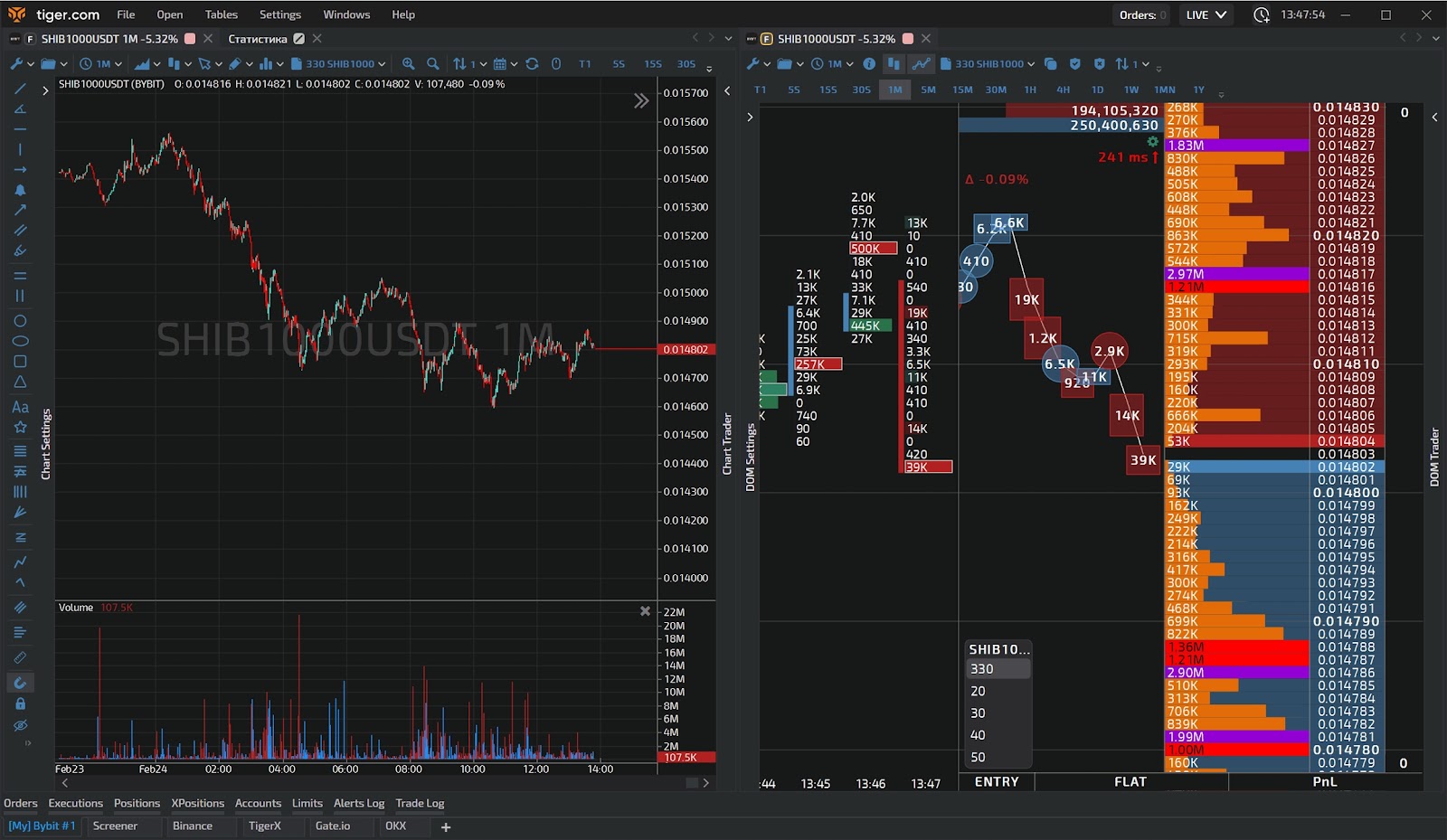Open calendar dropdown in chart toolbar
The height and width of the screenshot is (840, 1447).
coord(507,64)
